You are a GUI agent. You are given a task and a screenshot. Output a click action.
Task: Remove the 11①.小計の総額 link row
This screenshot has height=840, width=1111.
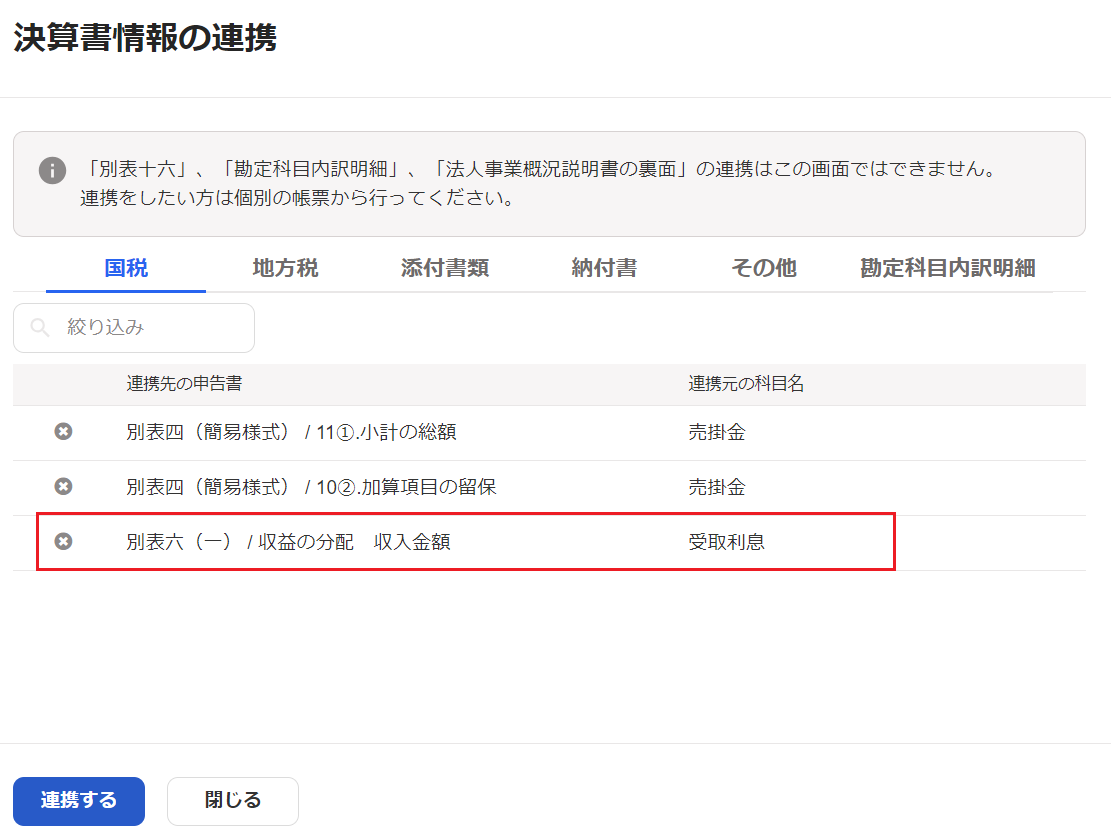(63, 431)
